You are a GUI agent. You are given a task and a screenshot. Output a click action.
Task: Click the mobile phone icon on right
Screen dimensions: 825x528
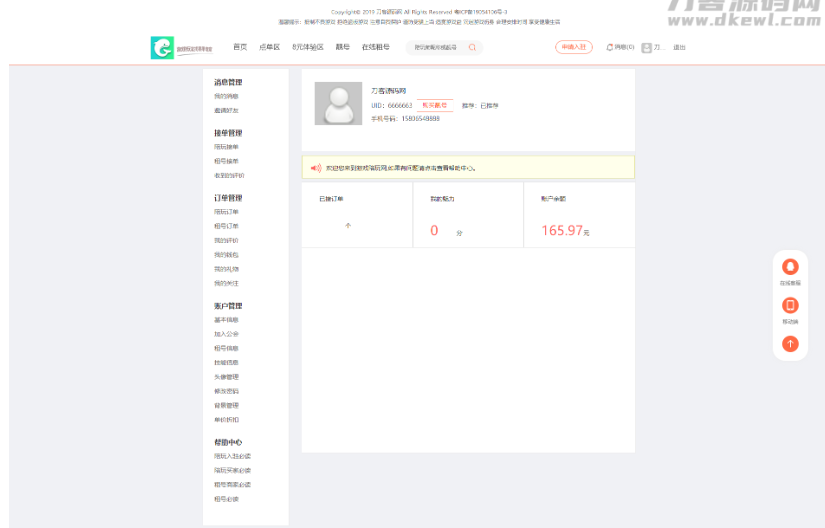point(790,306)
